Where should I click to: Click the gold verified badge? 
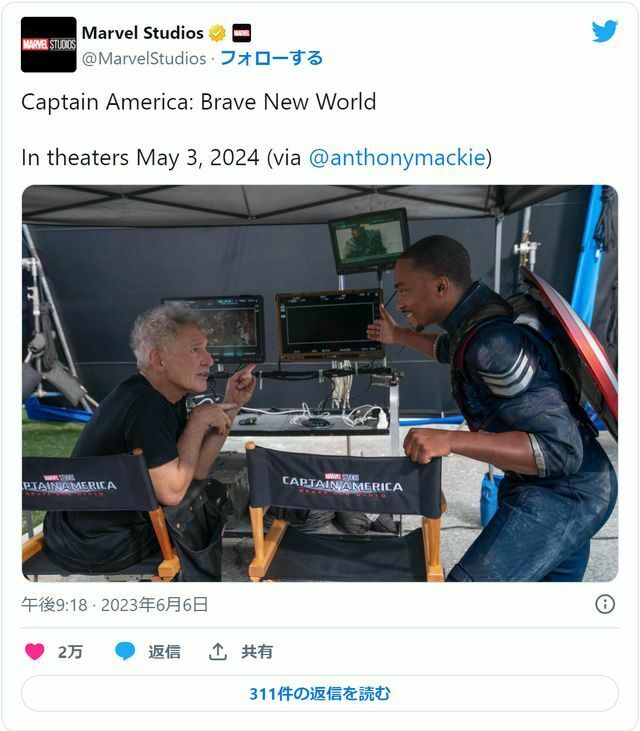[217, 33]
